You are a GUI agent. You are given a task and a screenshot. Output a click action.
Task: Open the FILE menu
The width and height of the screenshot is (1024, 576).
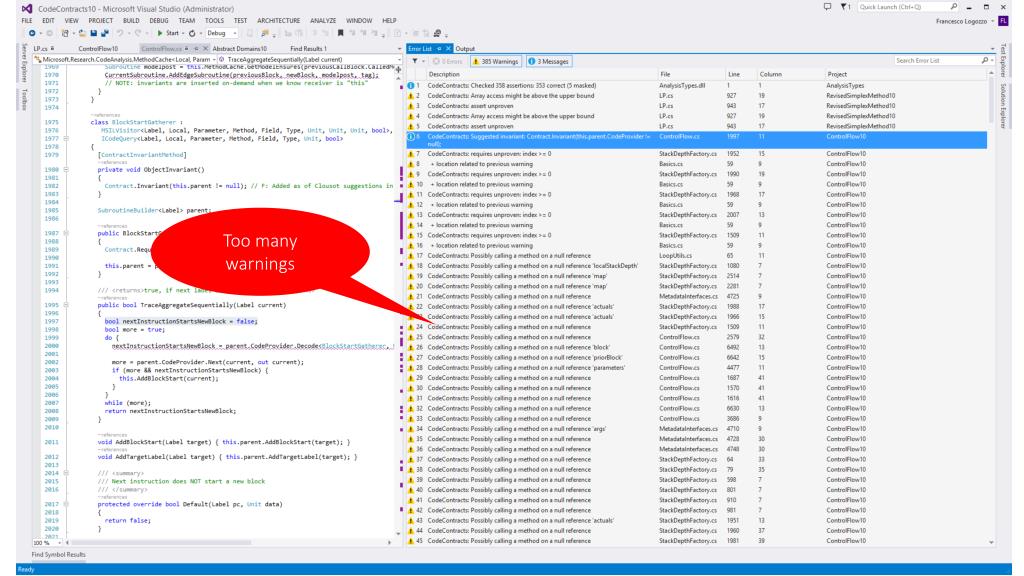27,21
